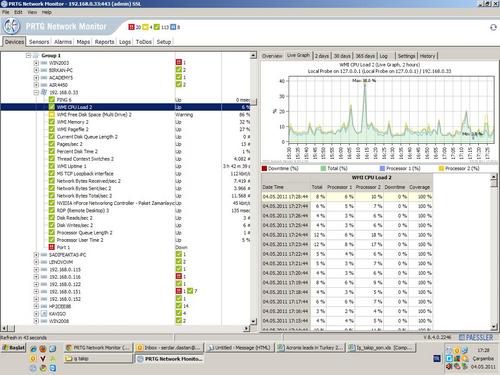500x375 pixels.
Task: Click the refresh icon at top right
Action: tap(493, 27)
